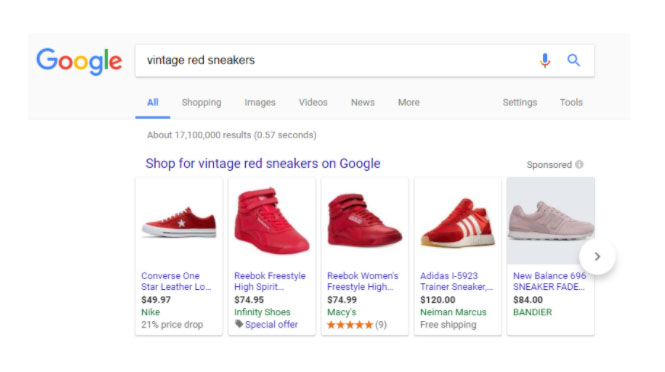Click the Neiman Marcus seller name
The width and height of the screenshot is (665, 372).
pos(453,312)
